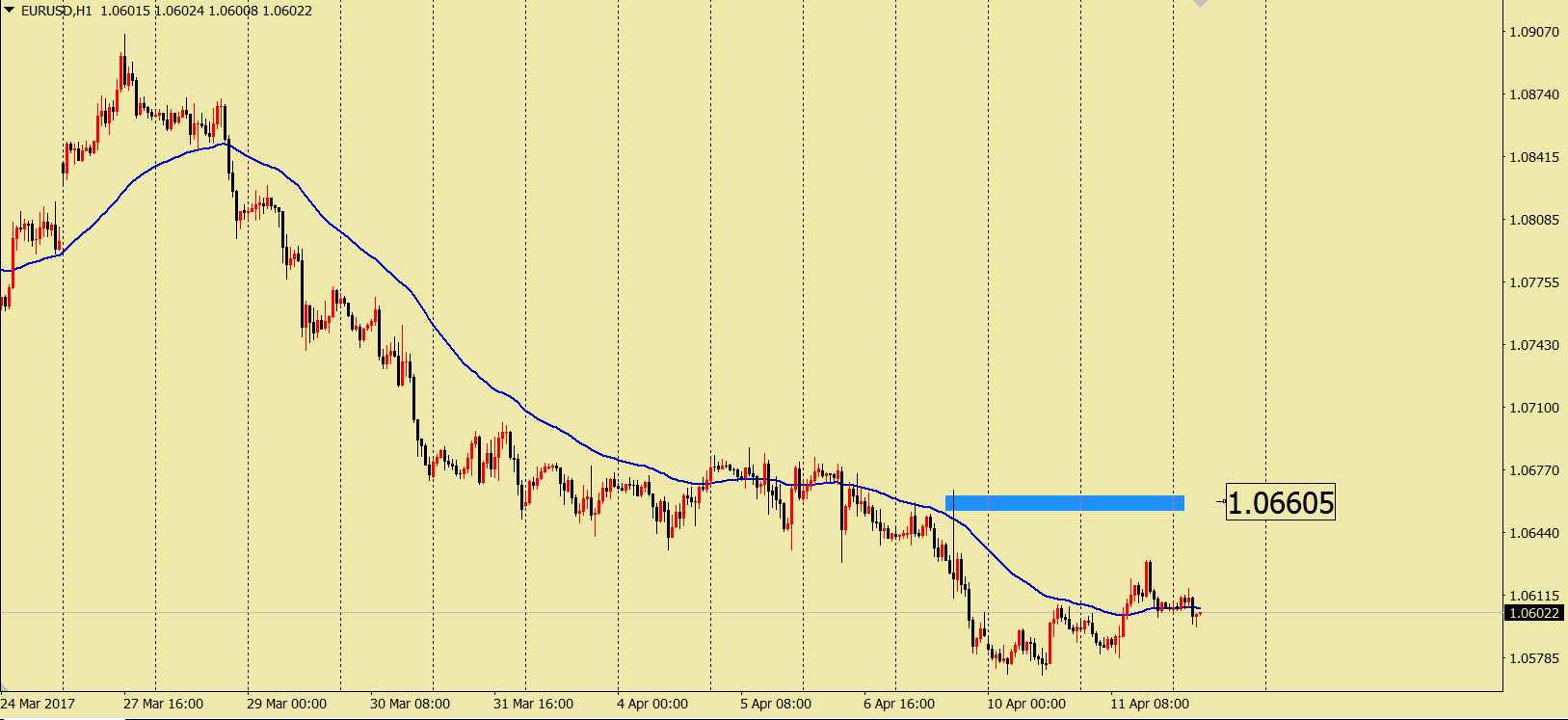
Task: Click time axis label 10 Apr 00:00
Action: click(1026, 704)
